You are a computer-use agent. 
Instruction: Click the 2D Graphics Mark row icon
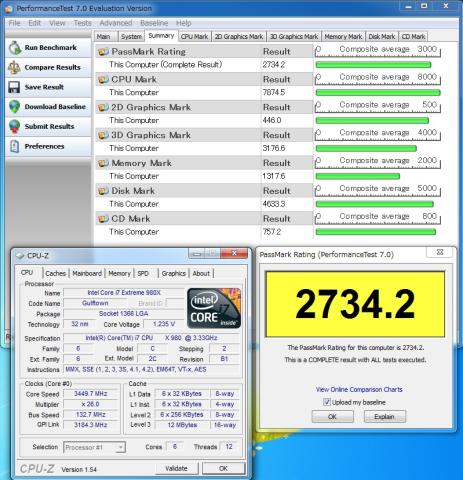[103, 107]
